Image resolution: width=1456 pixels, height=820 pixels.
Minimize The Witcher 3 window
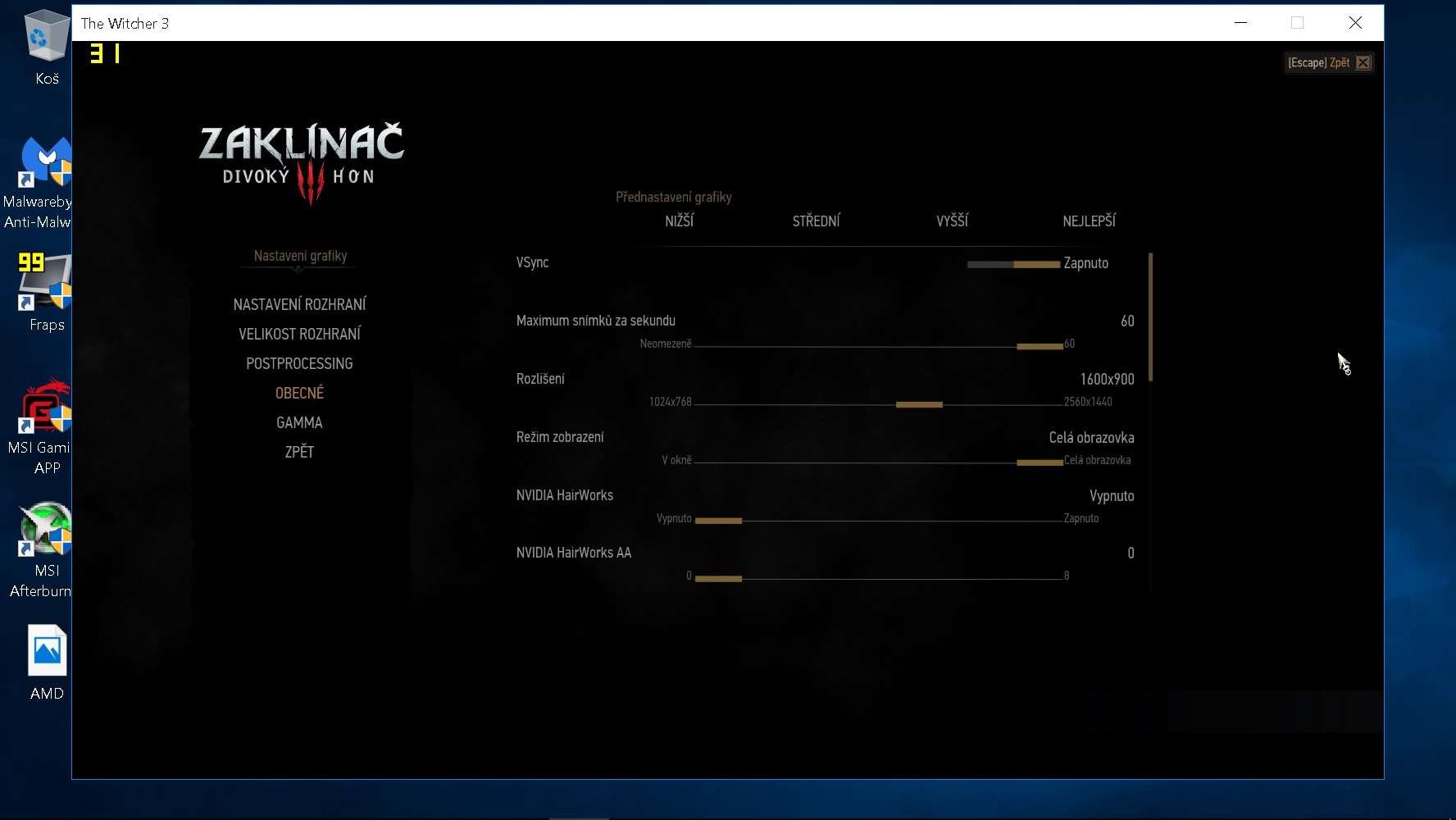1240,23
